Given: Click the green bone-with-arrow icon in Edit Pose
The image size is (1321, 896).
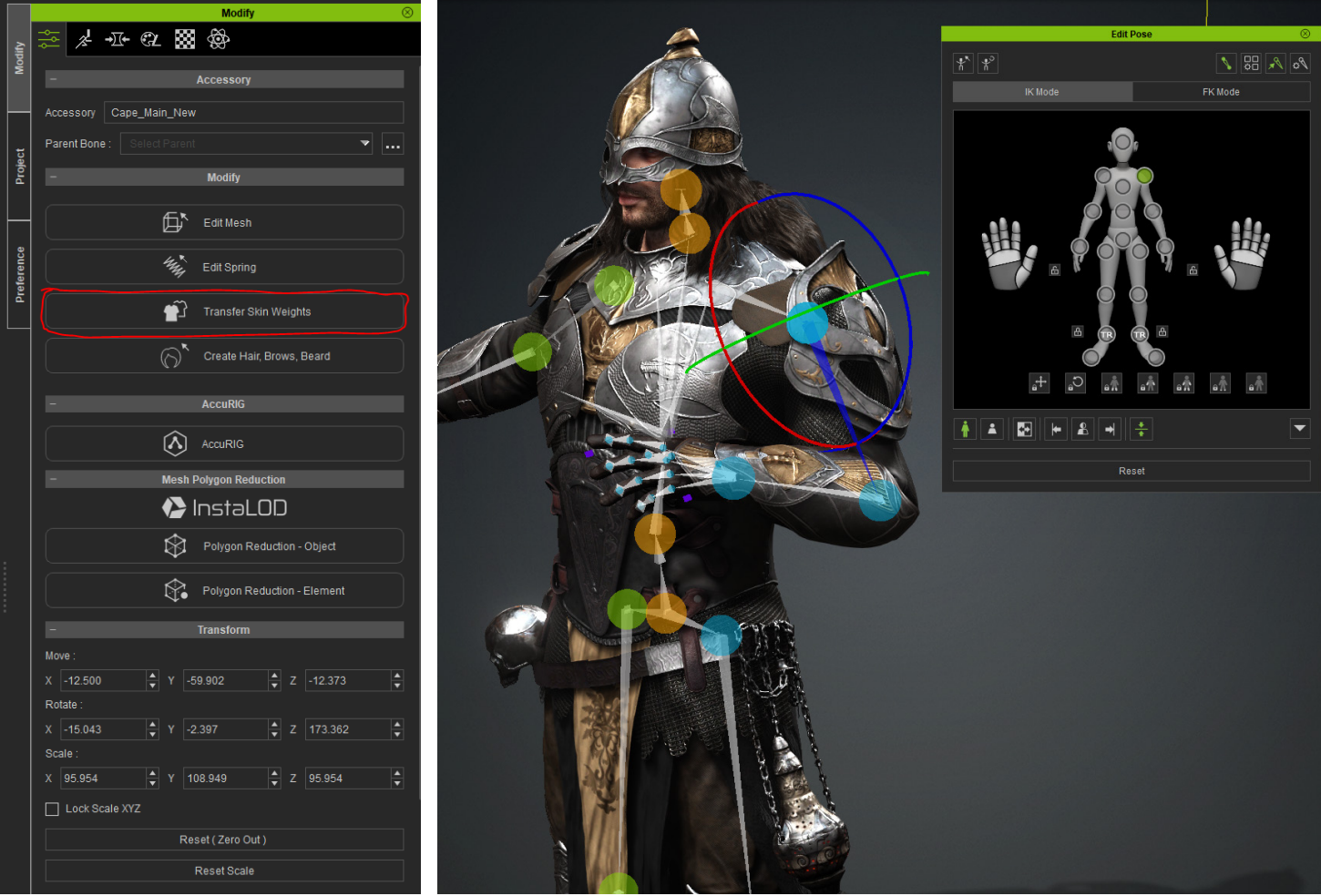Looking at the screenshot, I should (1275, 63).
